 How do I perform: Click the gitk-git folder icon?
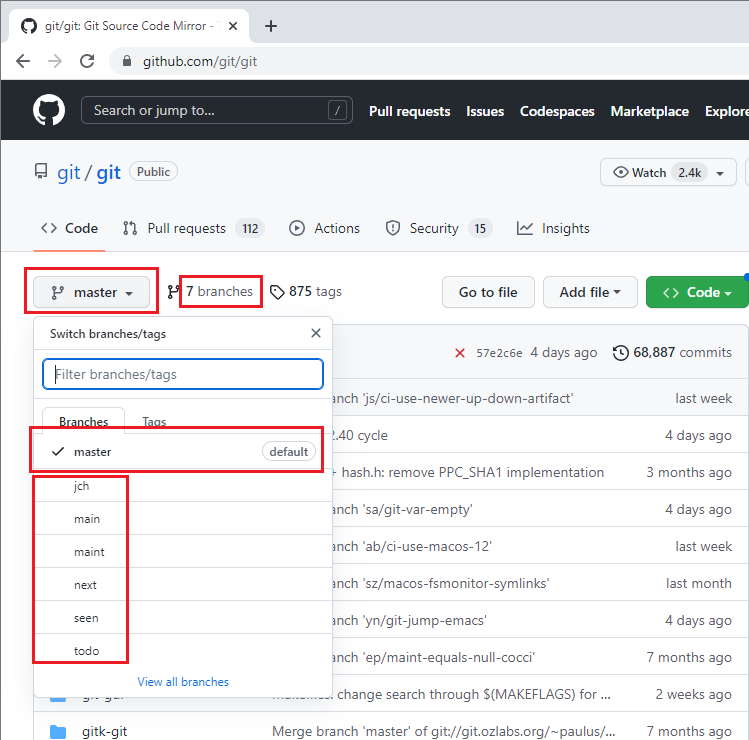point(58,731)
